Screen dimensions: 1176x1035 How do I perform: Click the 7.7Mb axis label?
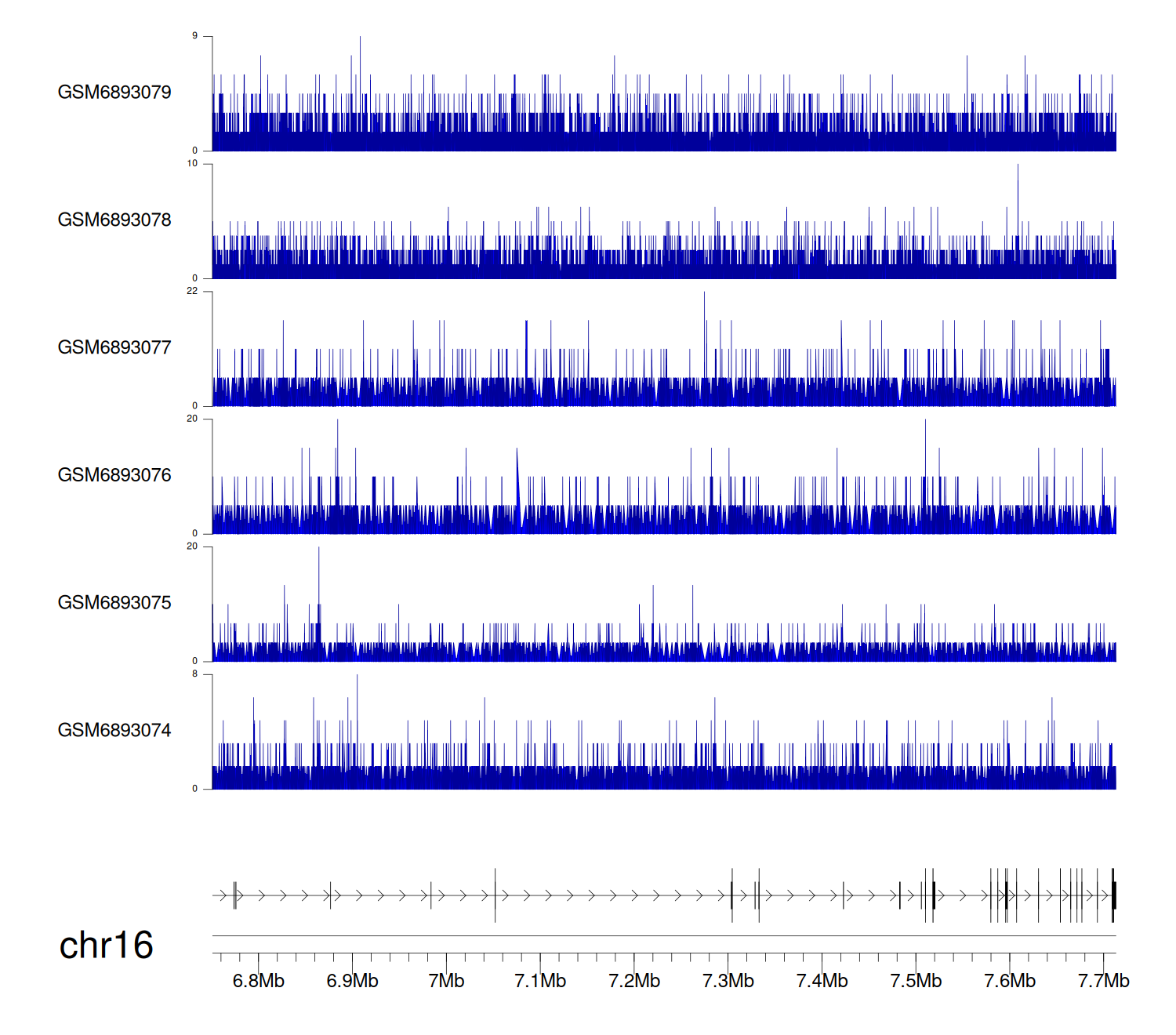[1103, 981]
